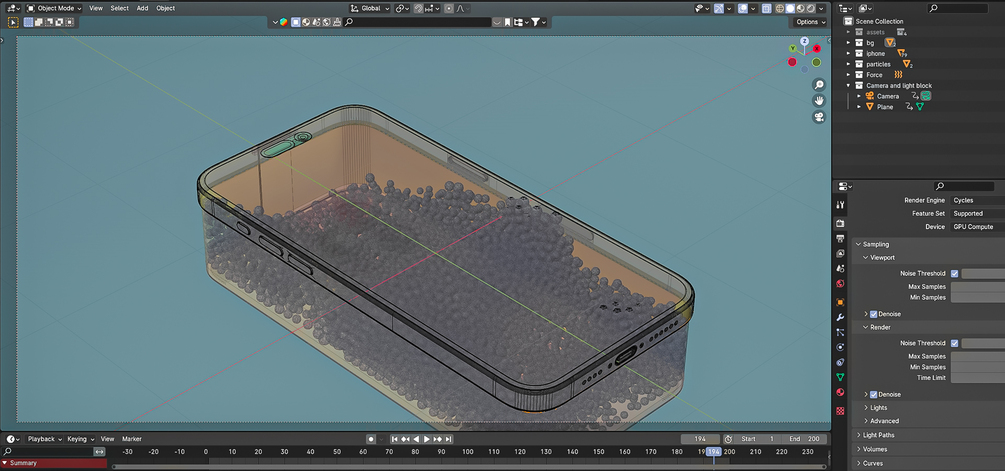Open the Object properties tab
The width and height of the screenshot is (1005, 471).
click(x=840, y=302)
